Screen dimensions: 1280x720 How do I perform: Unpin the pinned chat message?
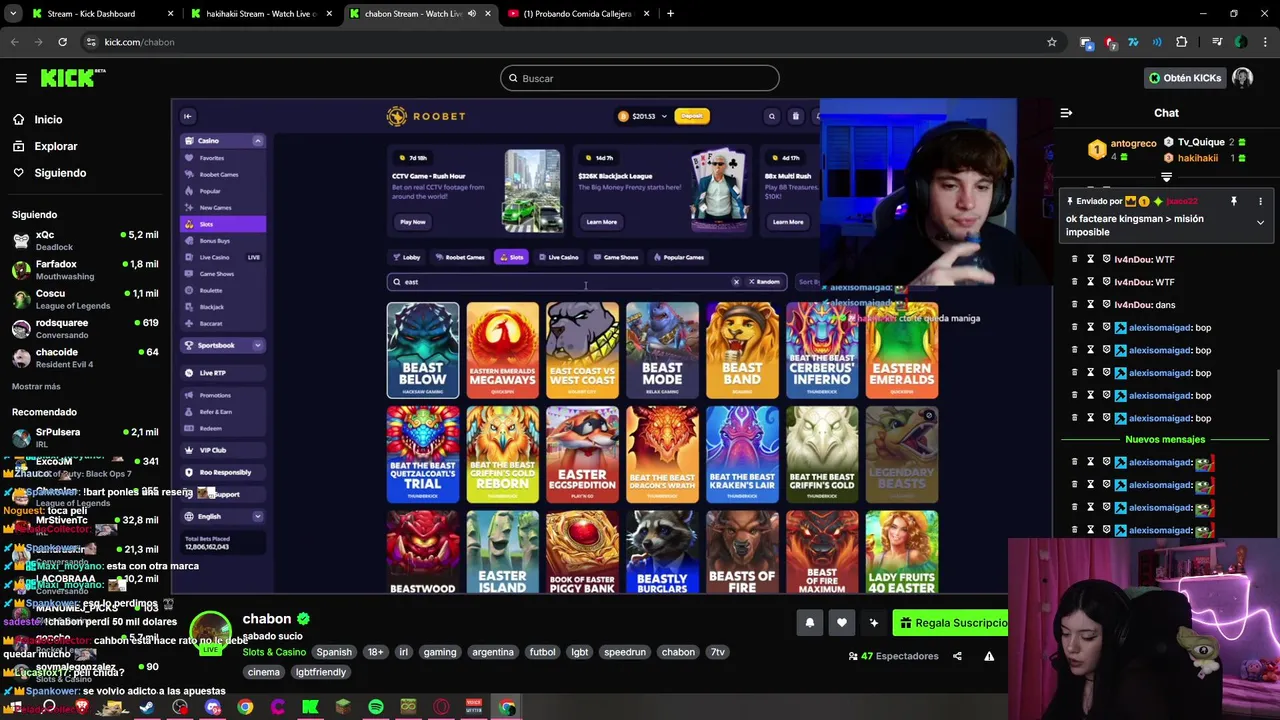1234,201
